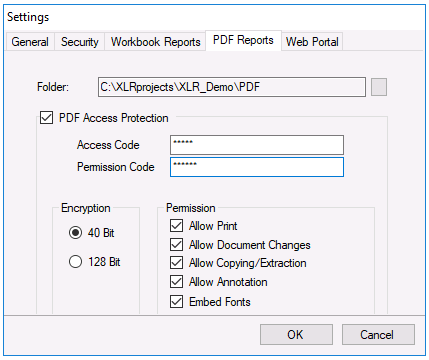
Task: Toggle Allow Copying/Extraction checkbox
Action: pyautogui.click(x=176, y=263)
